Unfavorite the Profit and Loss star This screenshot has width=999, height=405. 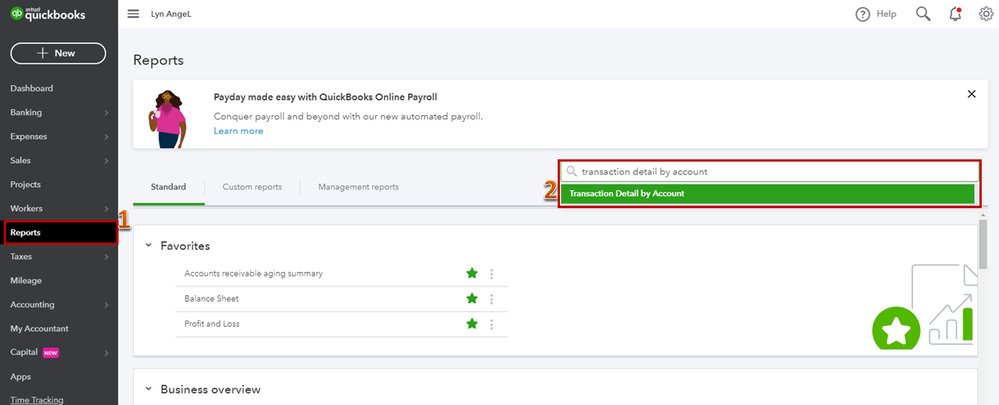point(472,323)
